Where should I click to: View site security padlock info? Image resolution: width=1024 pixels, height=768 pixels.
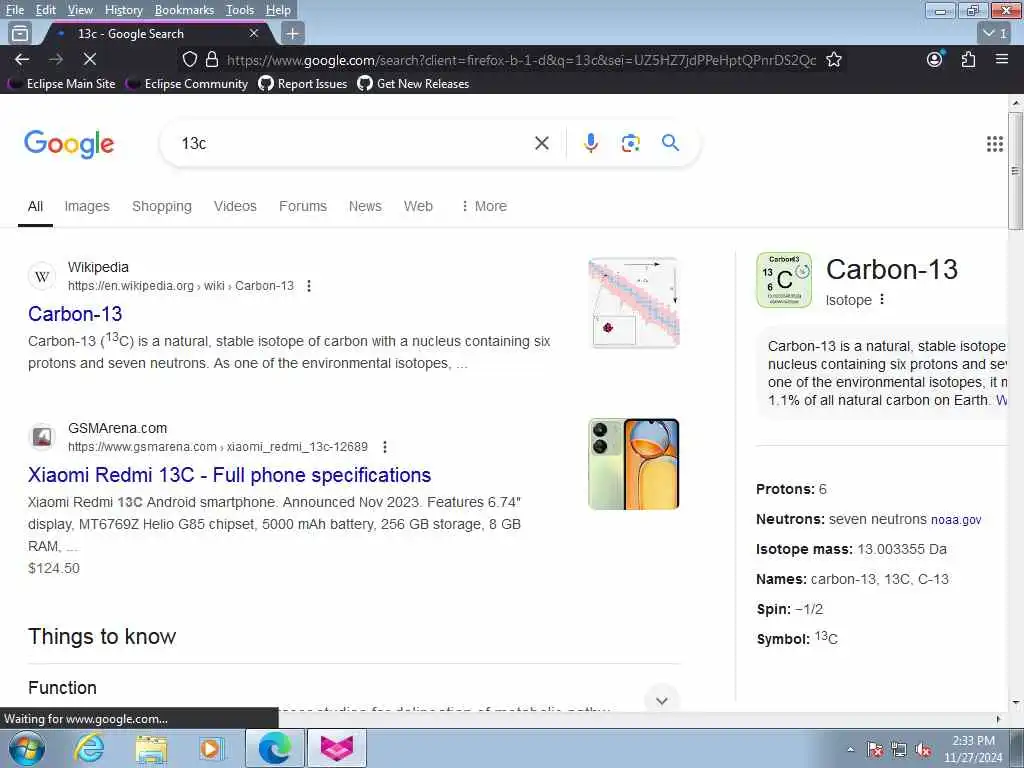tap(212, 59)
